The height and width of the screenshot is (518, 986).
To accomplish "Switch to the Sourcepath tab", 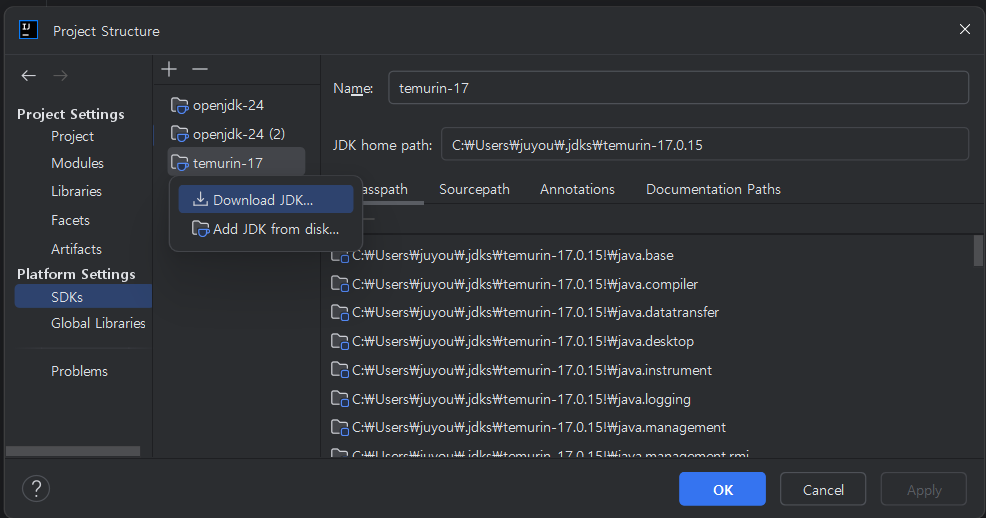I will click(474, 189).
